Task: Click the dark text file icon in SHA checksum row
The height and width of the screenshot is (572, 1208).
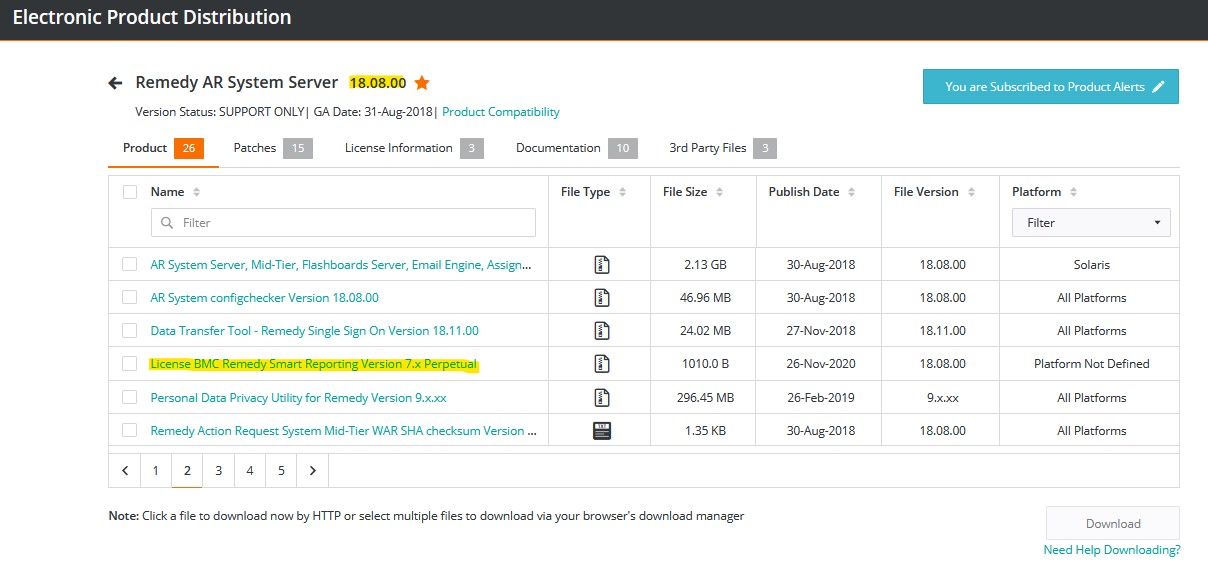Action: [601, 431]
